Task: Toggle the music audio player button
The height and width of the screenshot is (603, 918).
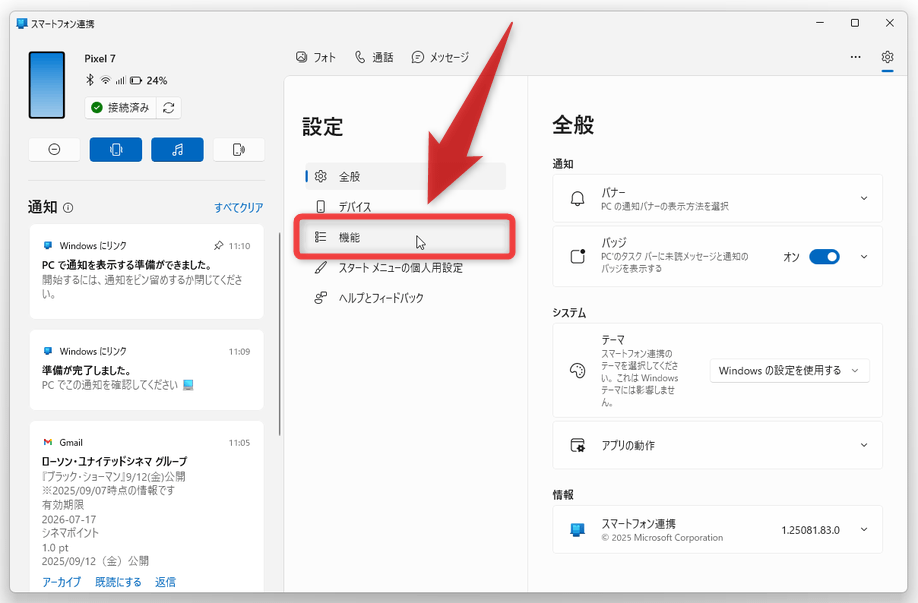Action: (x=177, y=150)
